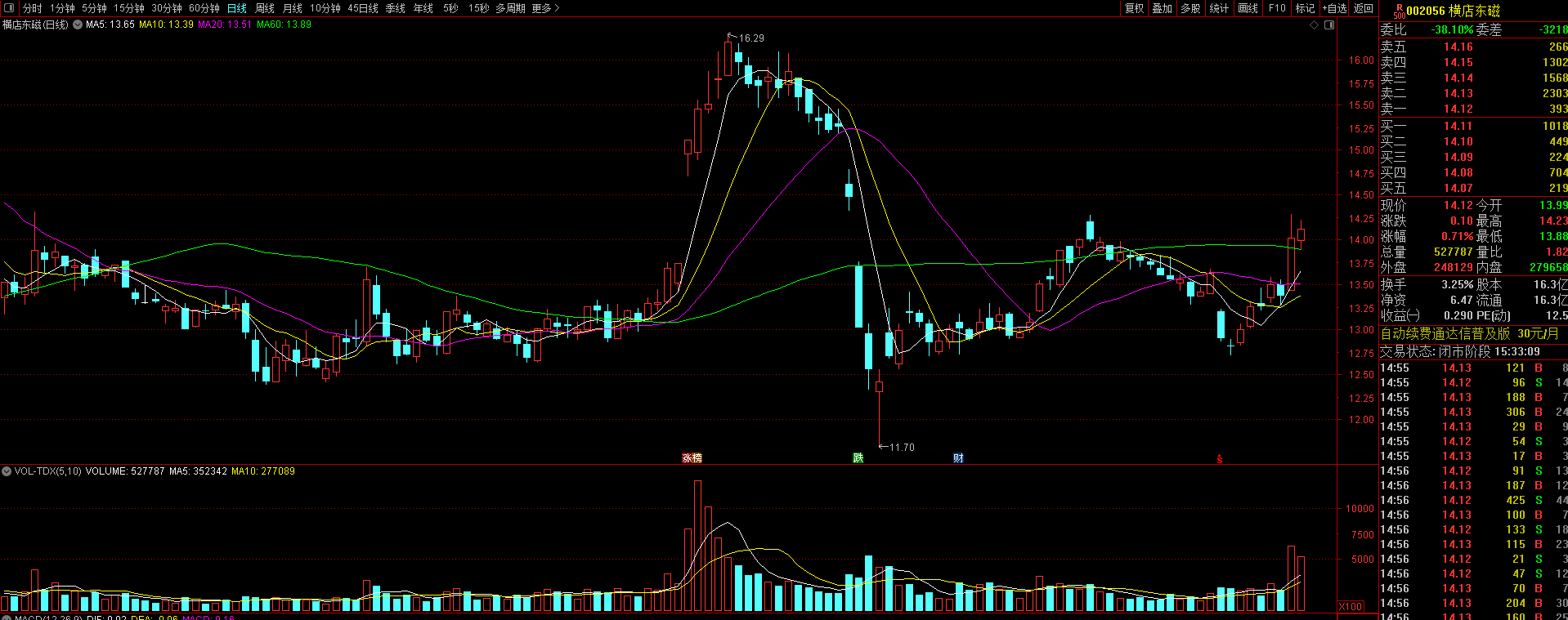Click the R 500 badge beside stock code

(x=1399, y=11)
